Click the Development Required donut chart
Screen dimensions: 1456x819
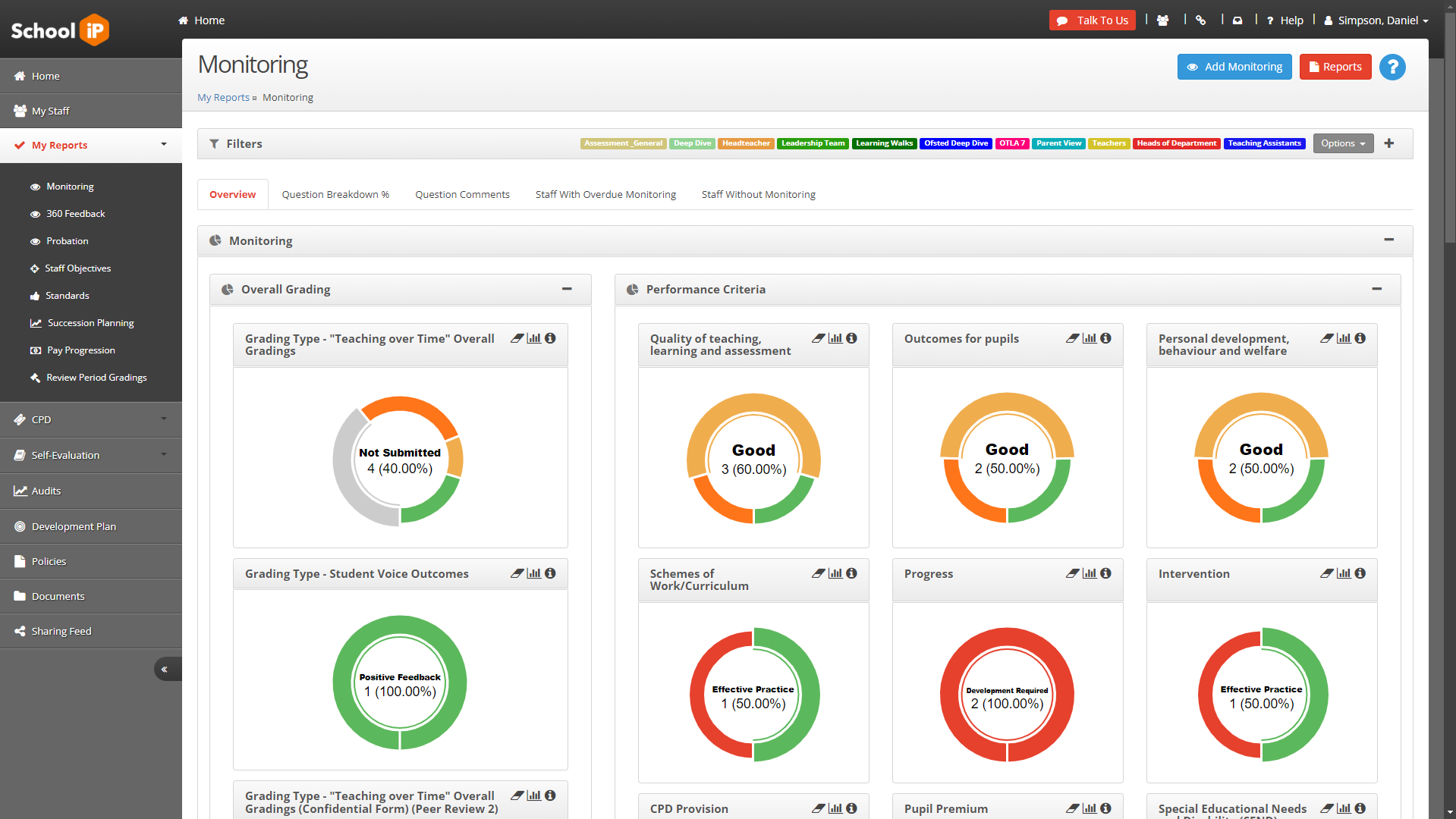[1007, 694]
